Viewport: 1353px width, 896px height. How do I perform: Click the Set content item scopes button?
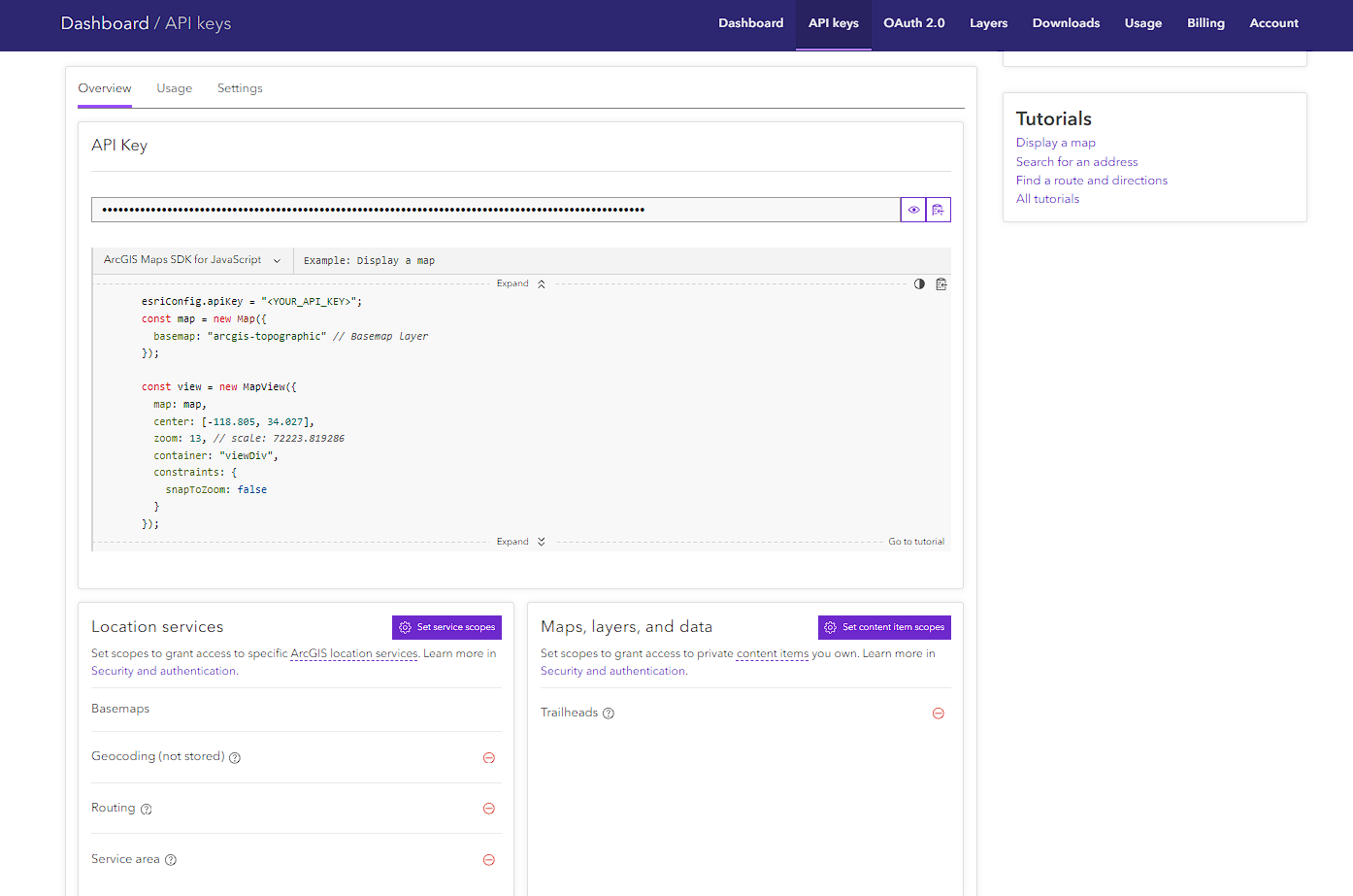(x=884, y=627)
